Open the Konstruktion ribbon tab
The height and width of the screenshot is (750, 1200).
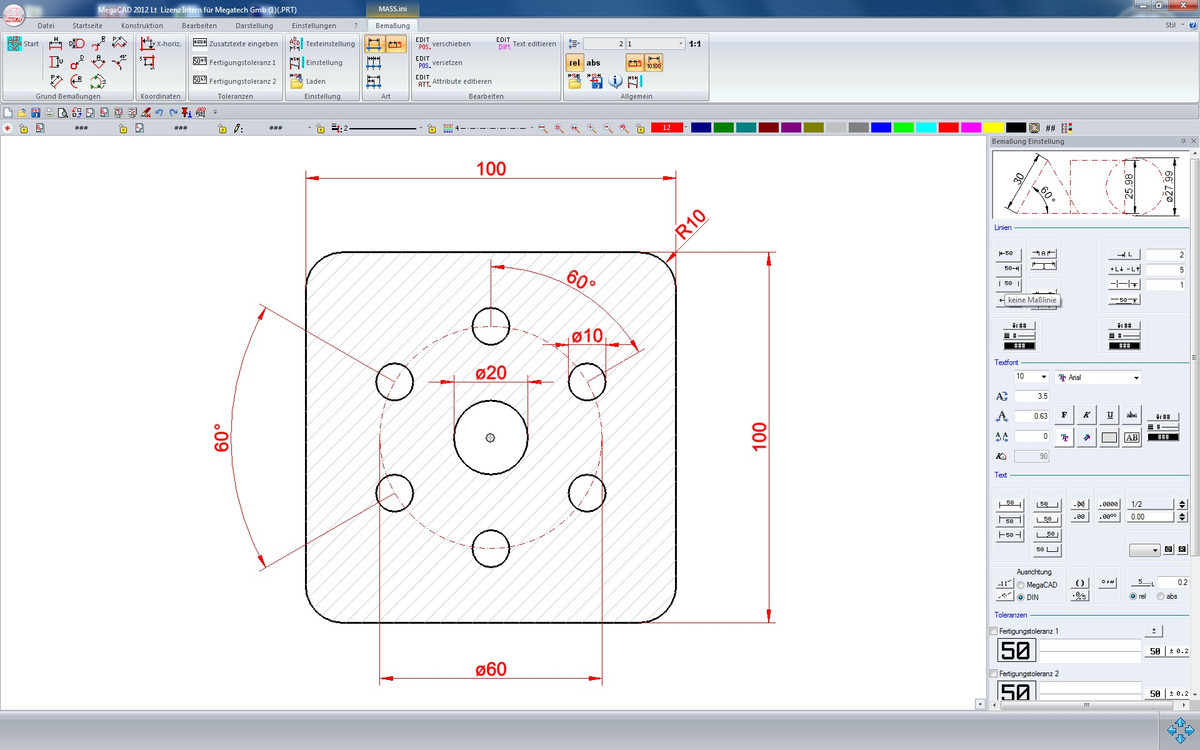(x=141, y=25)
